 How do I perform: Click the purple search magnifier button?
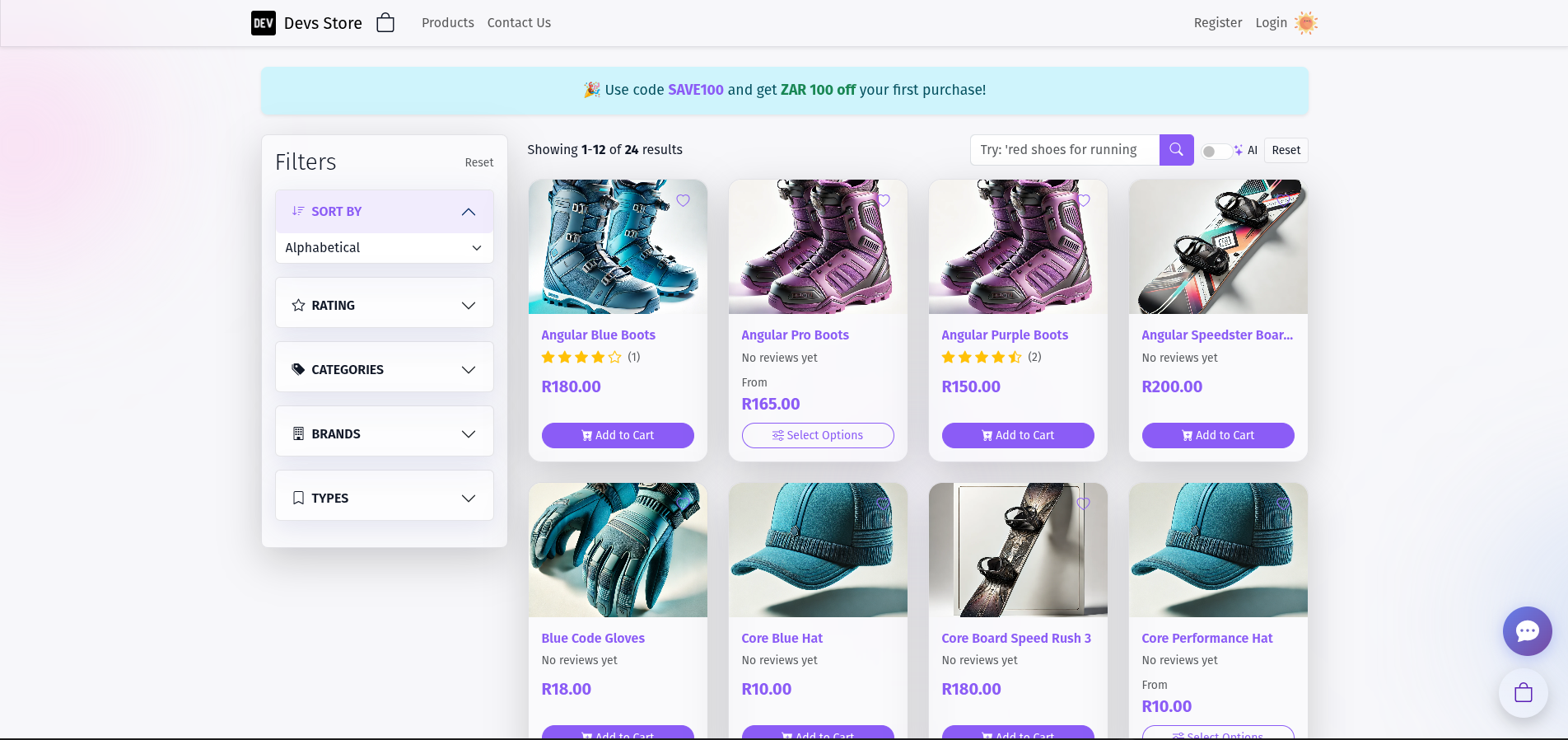tap(1176, 149)
